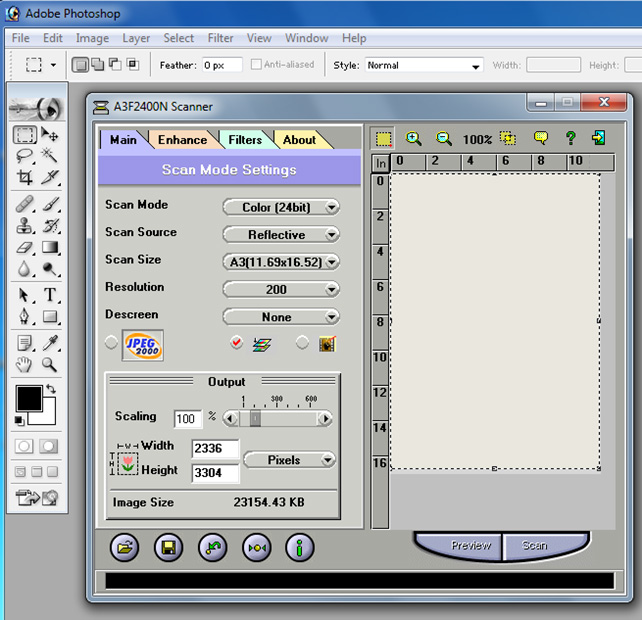Viewport: 642px width, 620px height.
Task: Select the JPEG 2000 radio button
Action: pos(111,343)
